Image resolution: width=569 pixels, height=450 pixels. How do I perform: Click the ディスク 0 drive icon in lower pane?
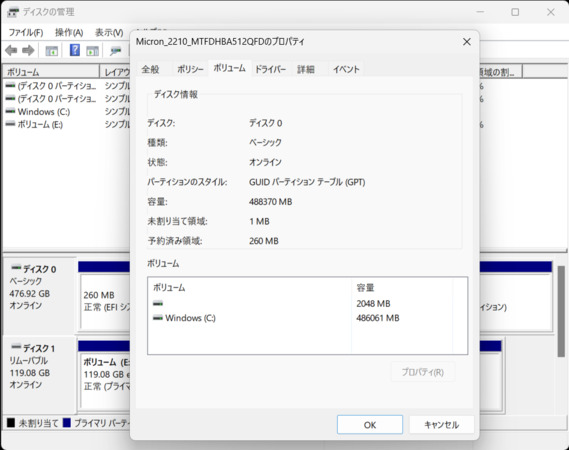[16, 268]
